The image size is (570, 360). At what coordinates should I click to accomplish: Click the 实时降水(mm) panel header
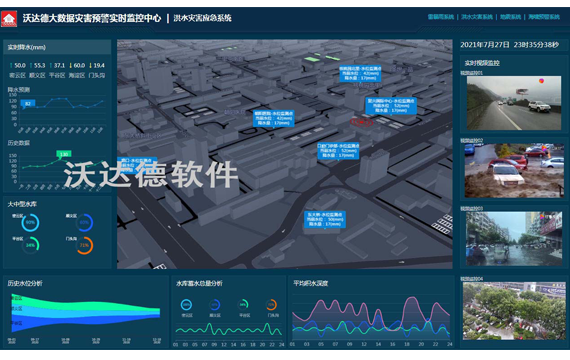coord(57,47)
